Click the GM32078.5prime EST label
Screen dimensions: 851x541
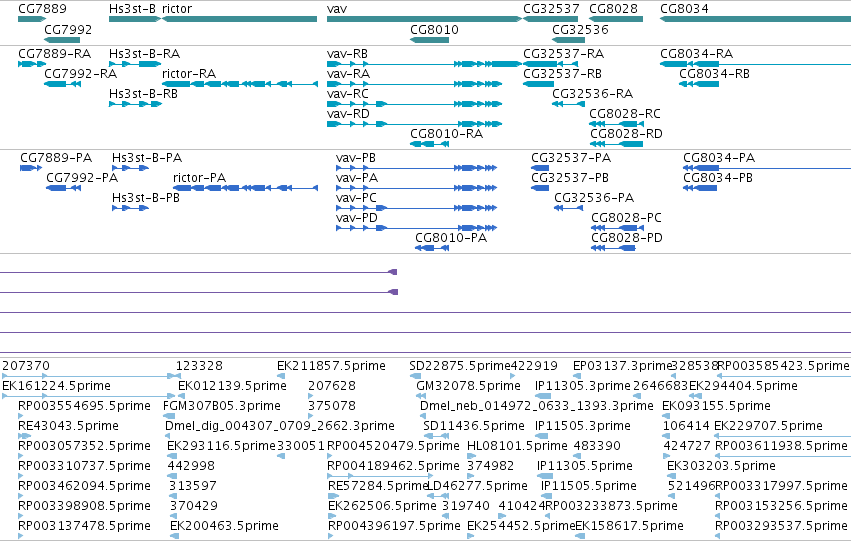[x=468, y=386]
